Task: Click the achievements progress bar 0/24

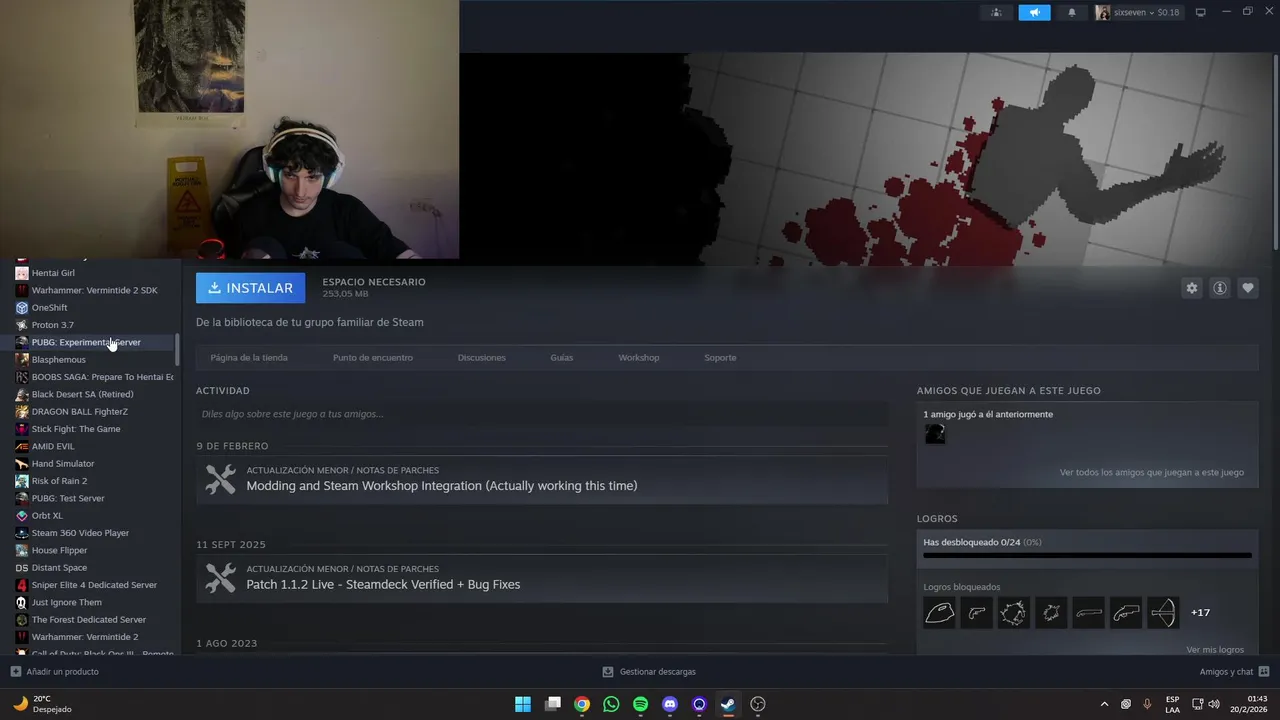Action: 1087,555
